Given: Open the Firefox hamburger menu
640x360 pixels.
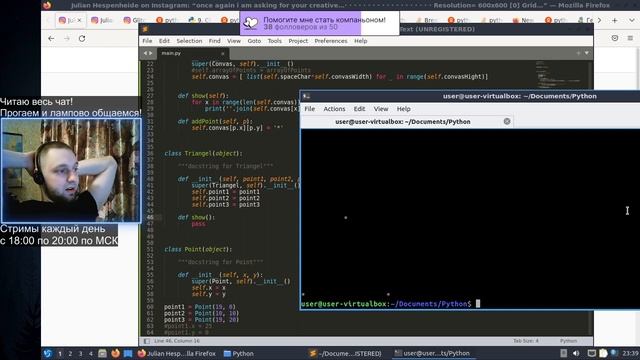Looking at the screenshot, I should click(630, 38).
